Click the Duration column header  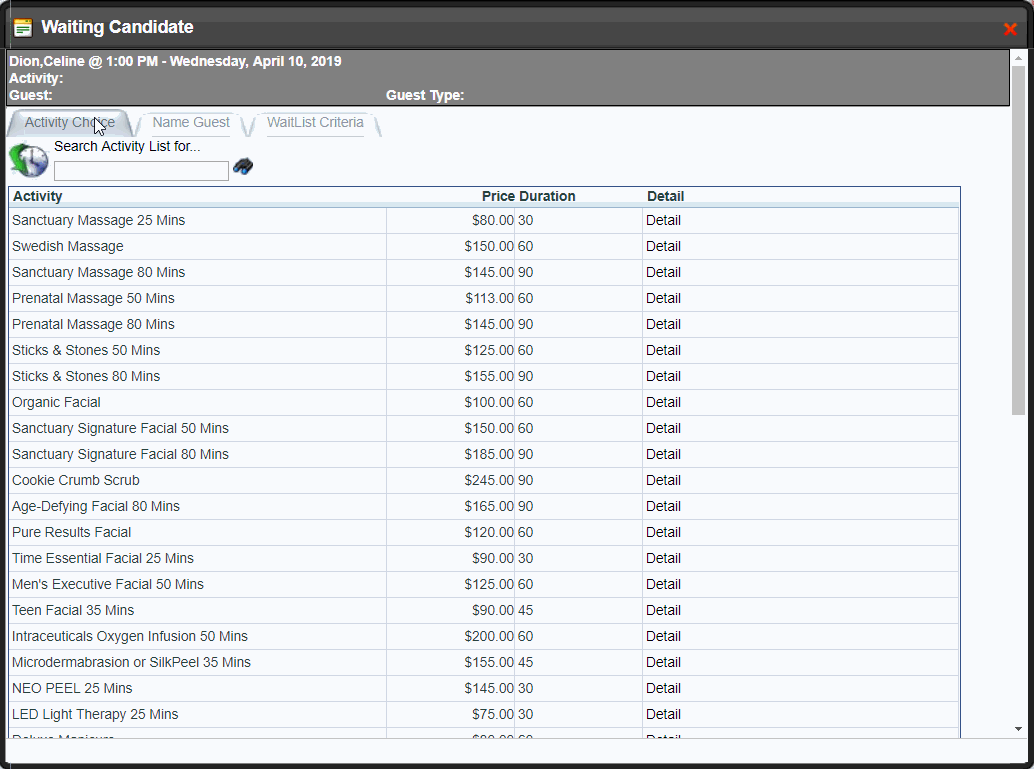(x=547, y=196)
